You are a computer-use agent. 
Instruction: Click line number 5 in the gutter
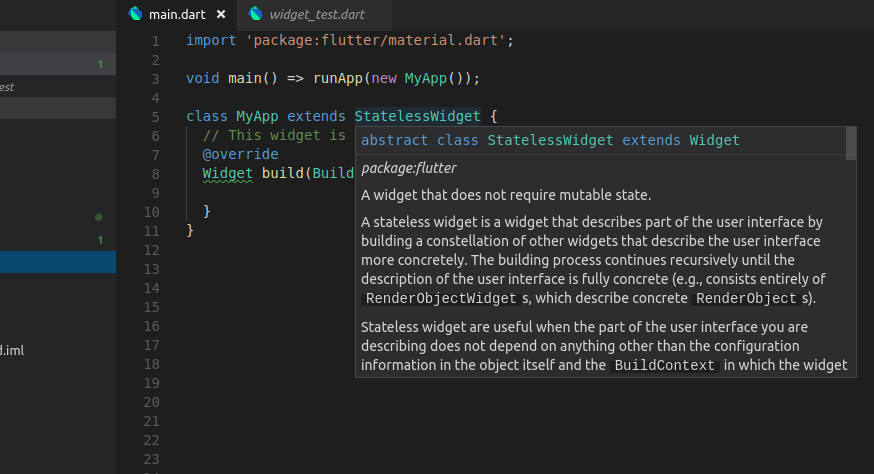click(155, 116)
